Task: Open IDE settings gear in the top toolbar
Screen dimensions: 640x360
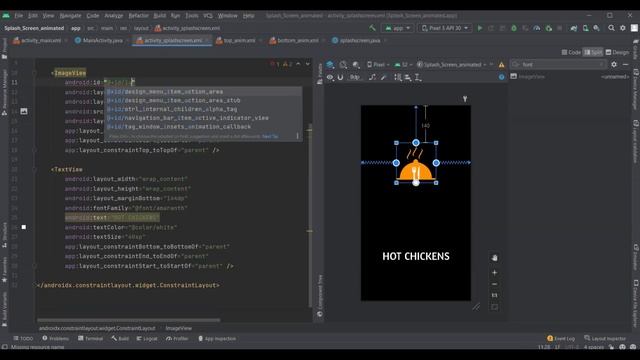Action: [x=622, y=28]
